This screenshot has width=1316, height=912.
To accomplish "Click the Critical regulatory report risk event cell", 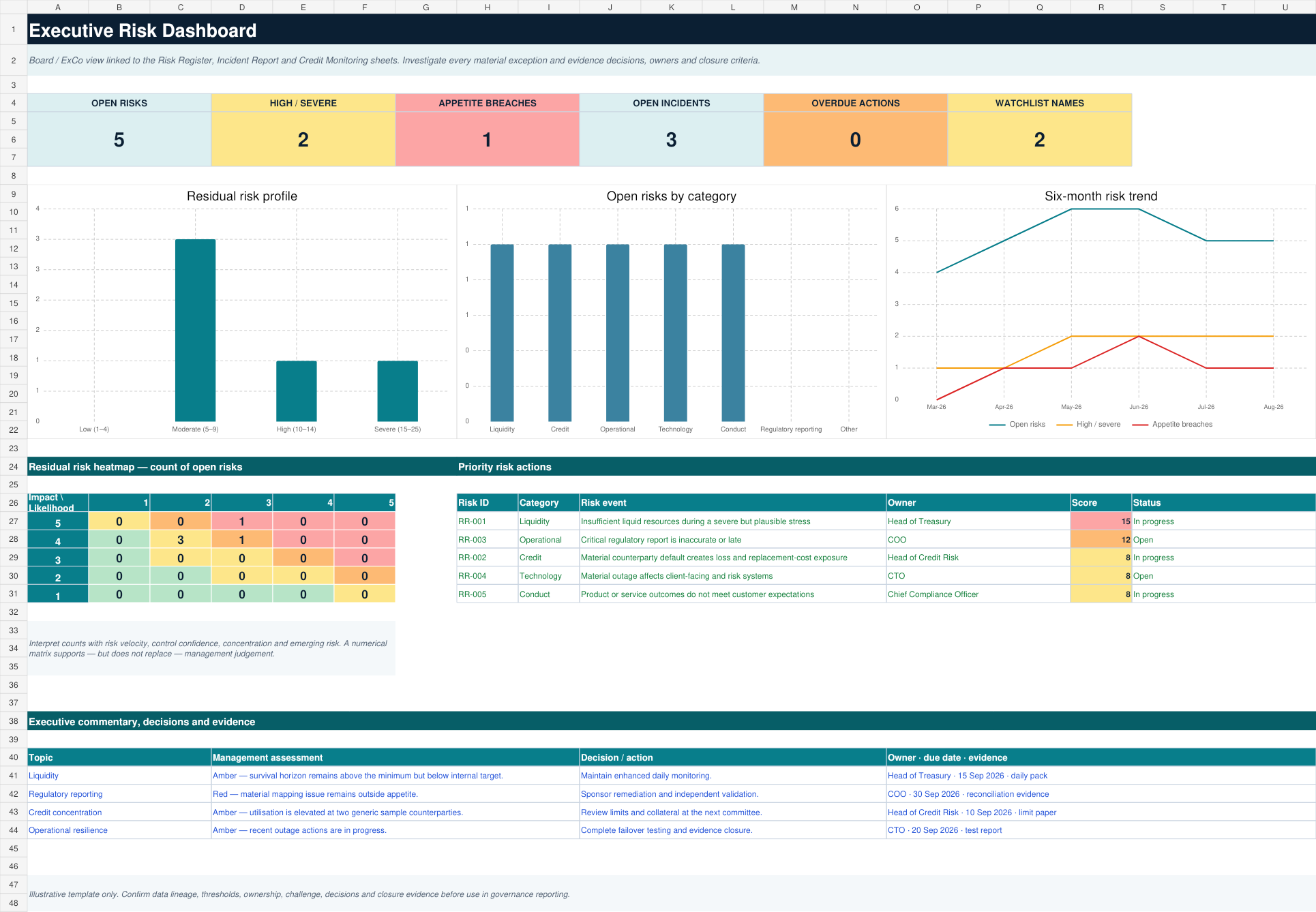I will [x=733, y=540].
